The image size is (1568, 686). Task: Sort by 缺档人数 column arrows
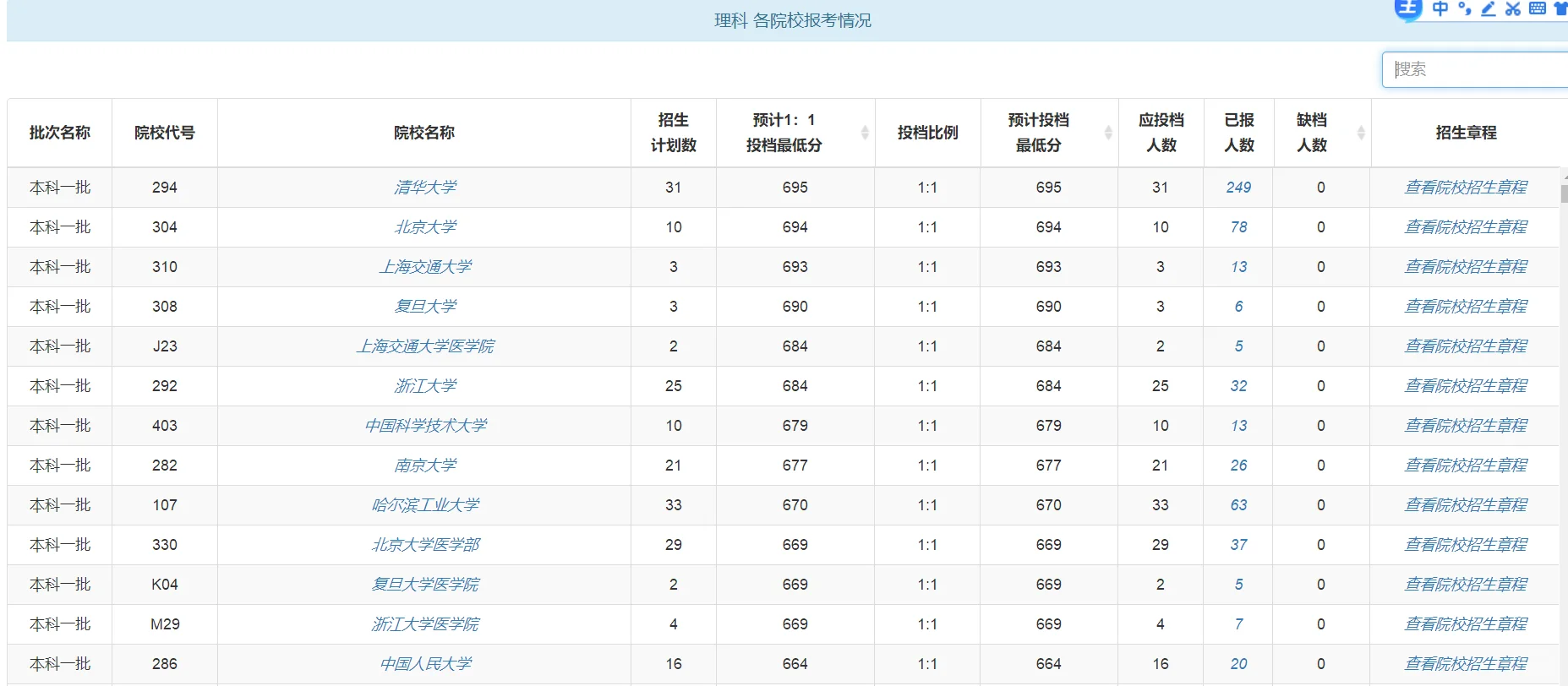click(1361, 133)
